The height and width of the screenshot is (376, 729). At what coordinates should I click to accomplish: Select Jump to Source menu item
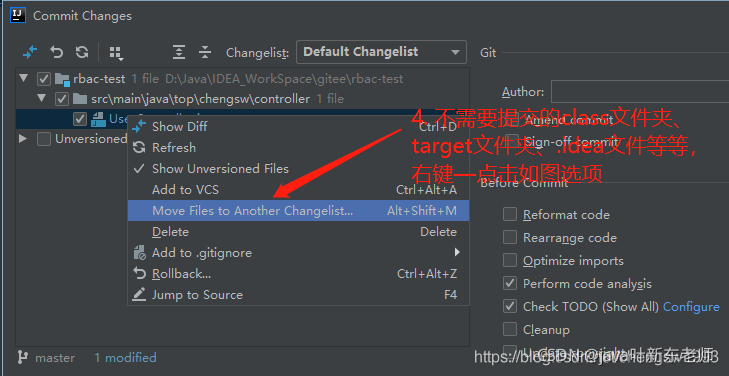click(x=298, y=295)
